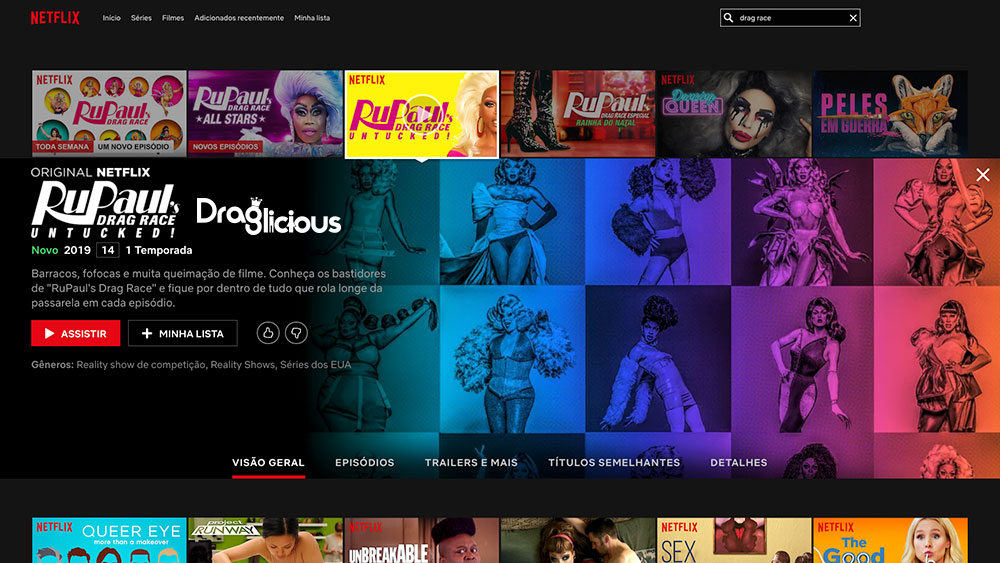Open Séries in the navigation
The image size is (1000, 563).
pos(141,18)
